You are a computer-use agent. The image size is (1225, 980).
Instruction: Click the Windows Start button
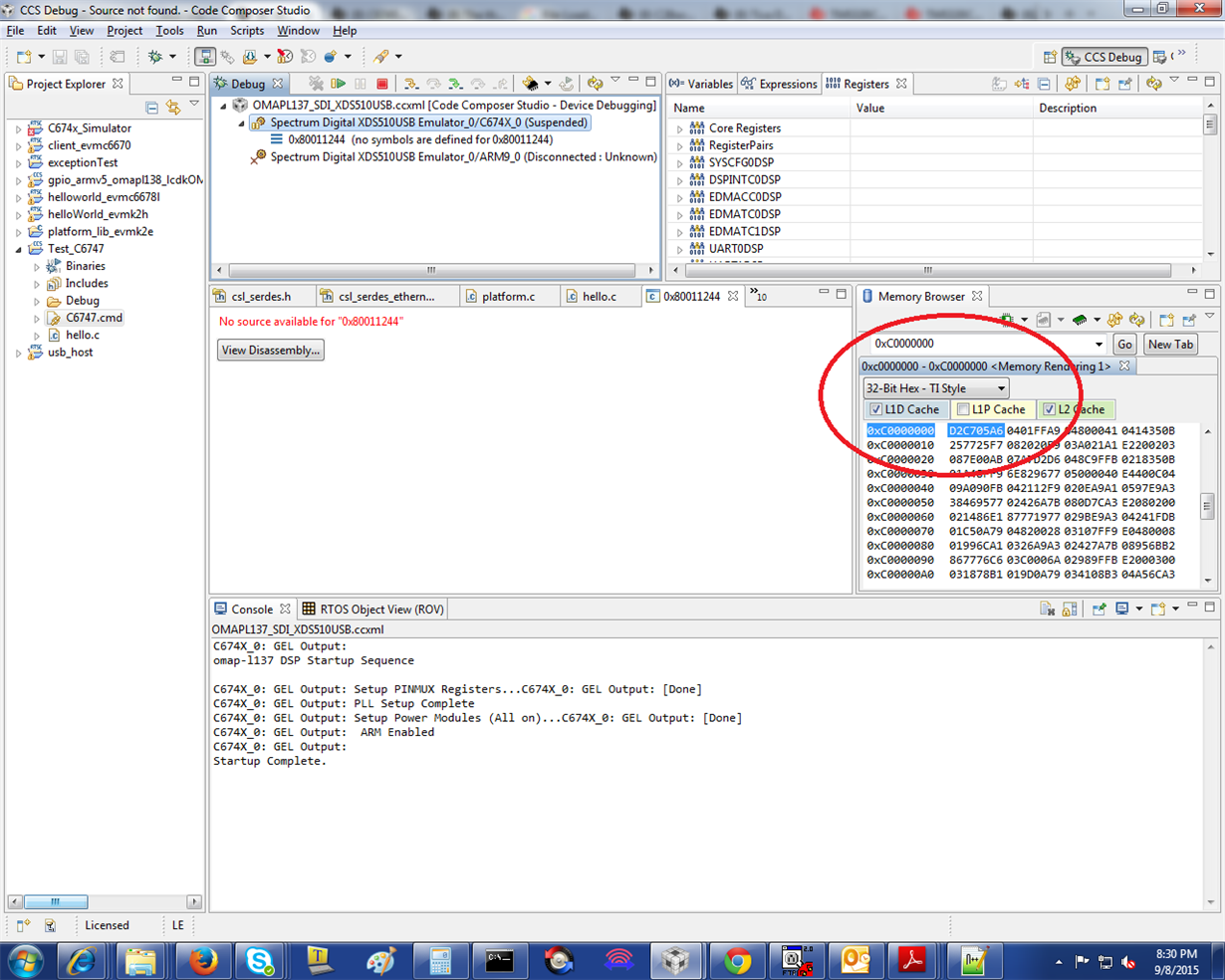[25, 961]
